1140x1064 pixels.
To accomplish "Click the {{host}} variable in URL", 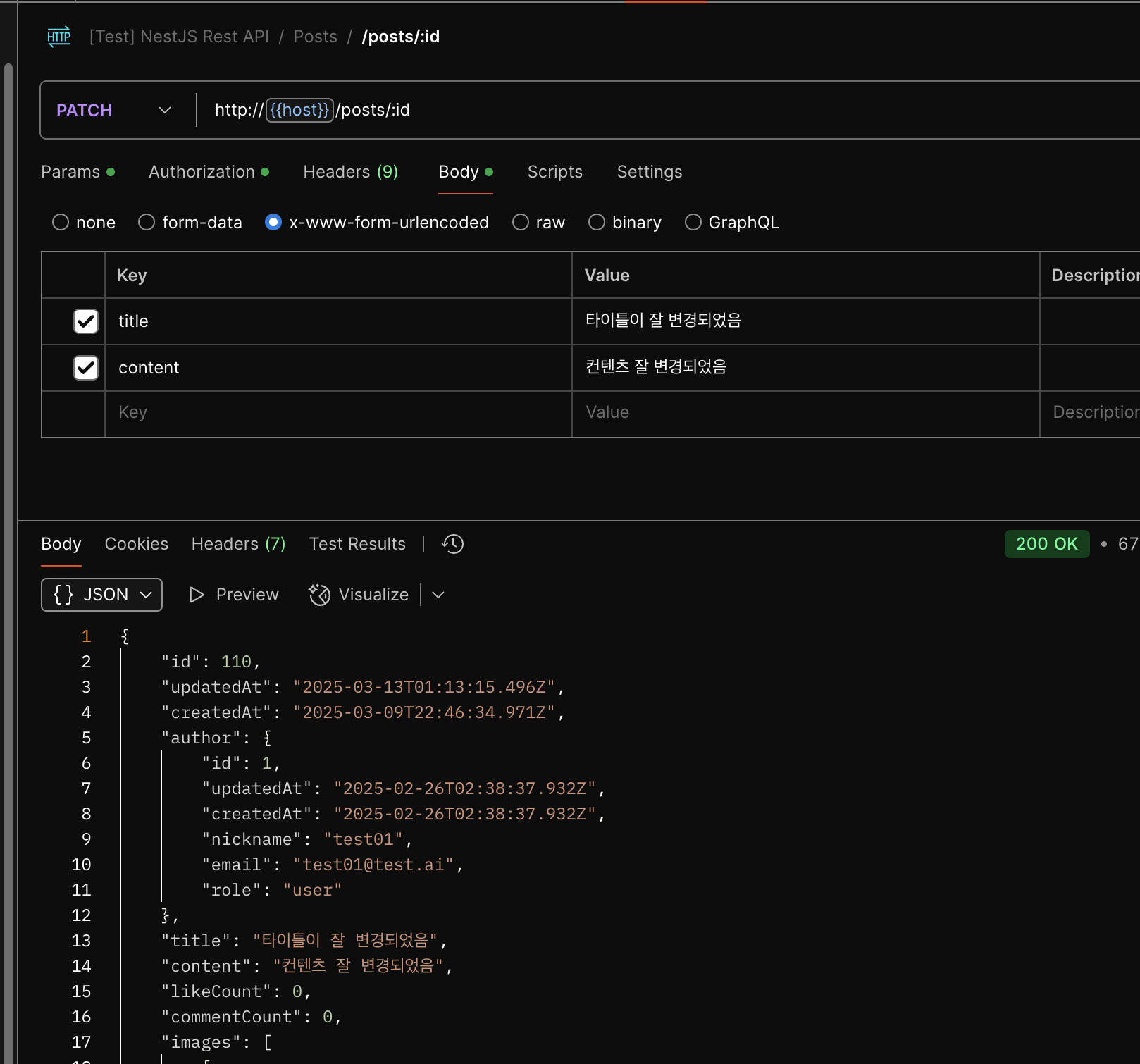I will (299, 110).
